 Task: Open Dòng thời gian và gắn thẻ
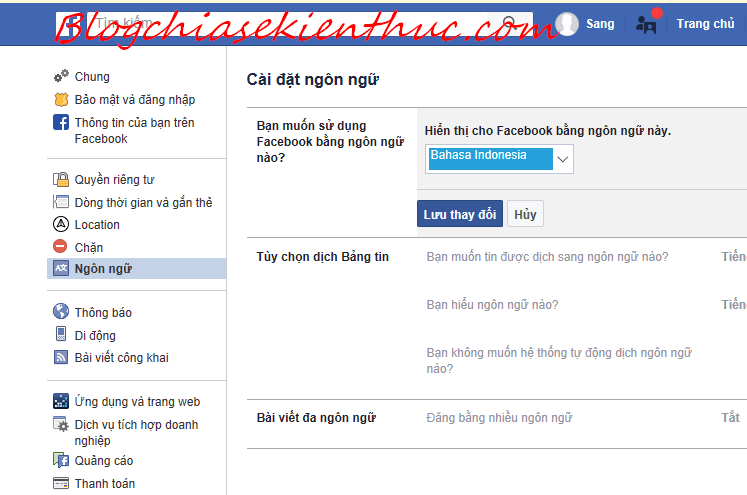point(143,202)
